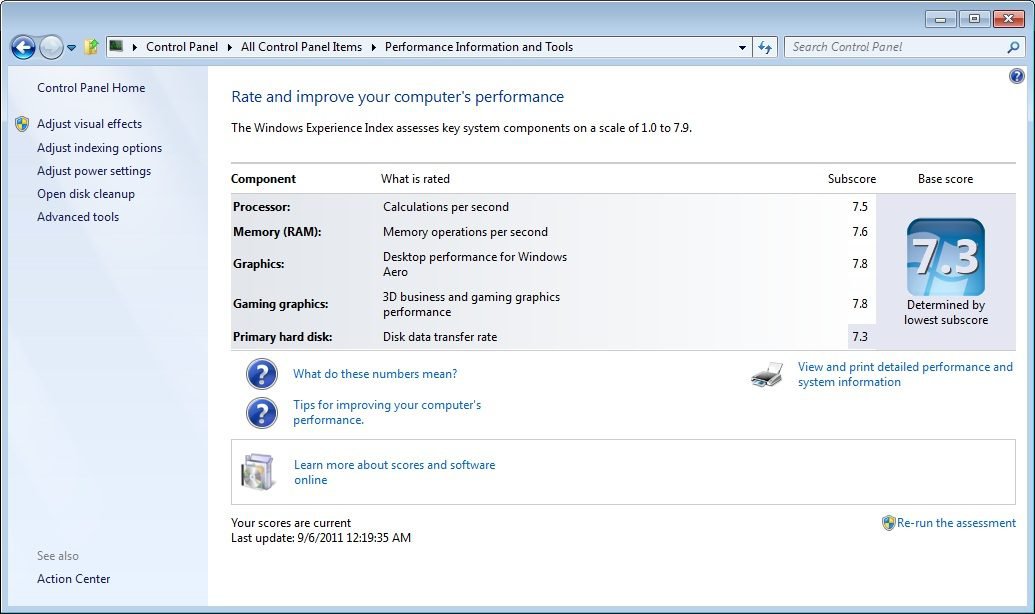Click the question icon beside the performance tips link

[262, 413]
